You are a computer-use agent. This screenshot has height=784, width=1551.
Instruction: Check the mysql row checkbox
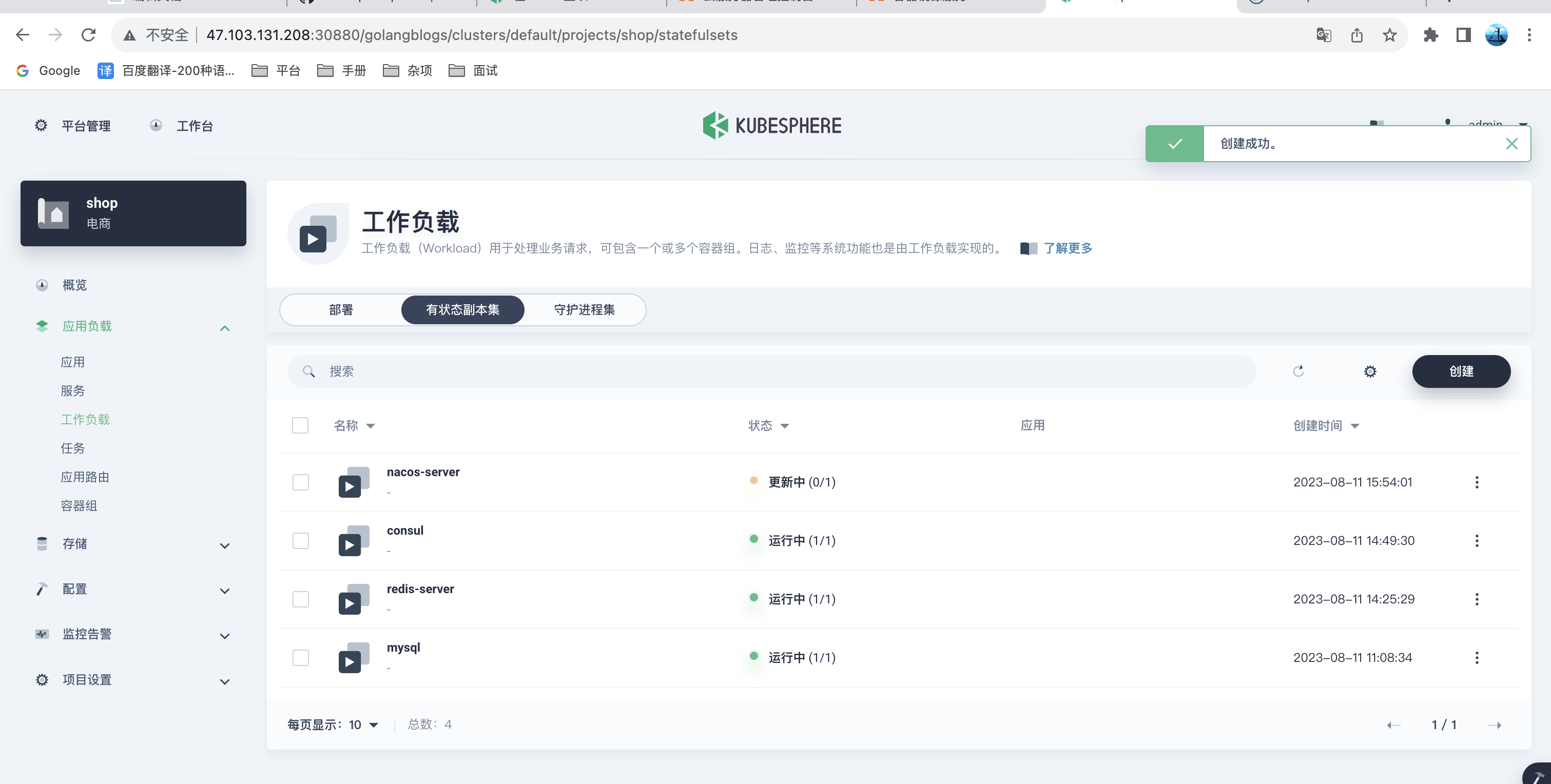pyautogui.click(x=300, y=657)
